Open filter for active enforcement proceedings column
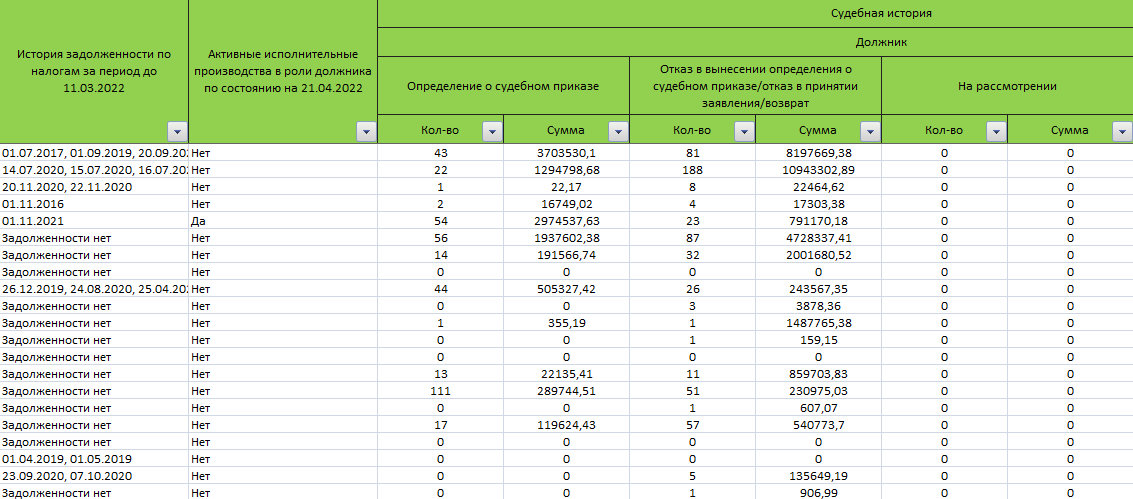 pos(366,131)
